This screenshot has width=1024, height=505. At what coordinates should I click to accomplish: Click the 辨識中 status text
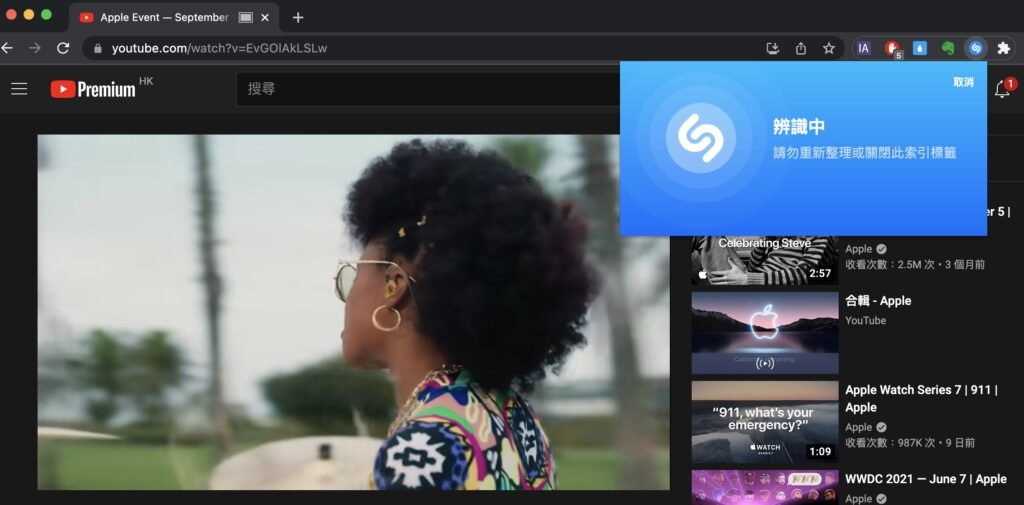[800, 127]
